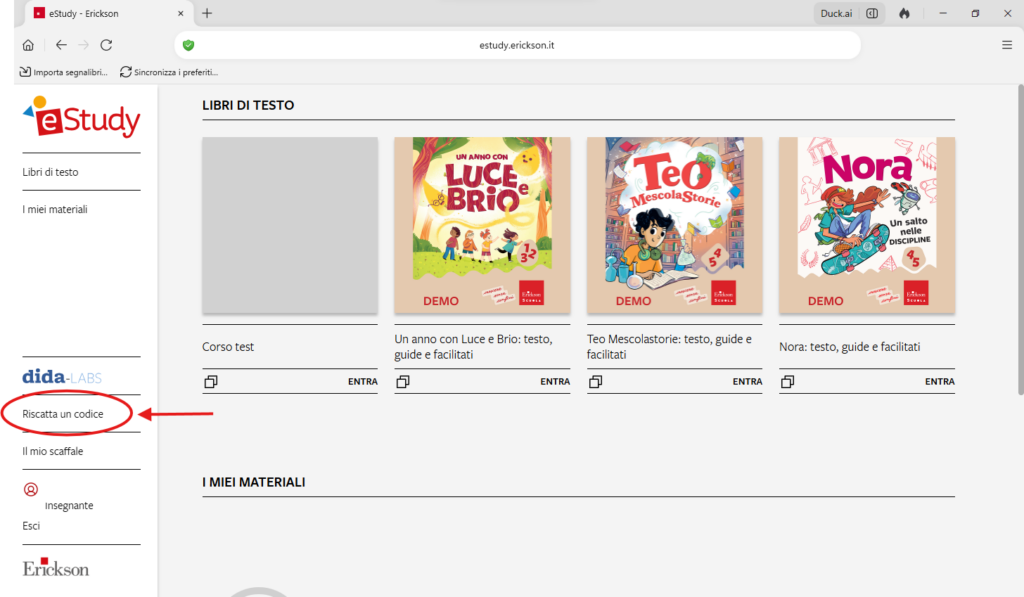Select Riscatta un codice in sidebar
Screen dimensions: 1024x597
click(x=63, y=413)
